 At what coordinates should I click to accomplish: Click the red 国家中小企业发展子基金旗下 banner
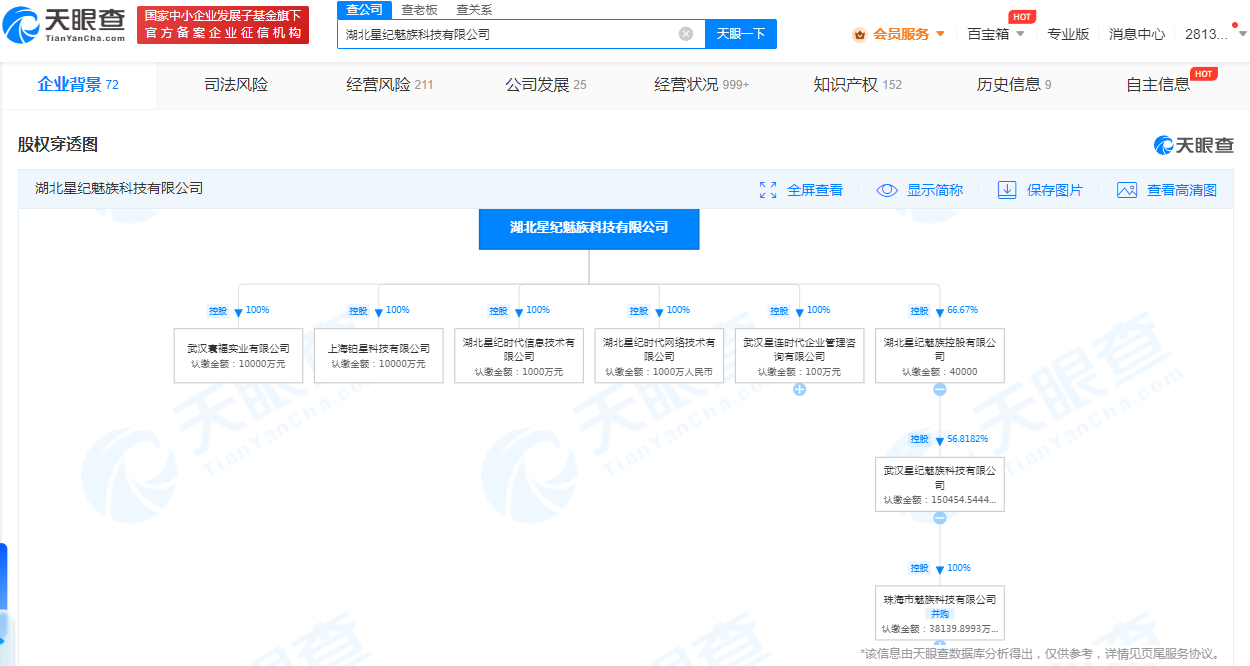[x=223, y=24]
